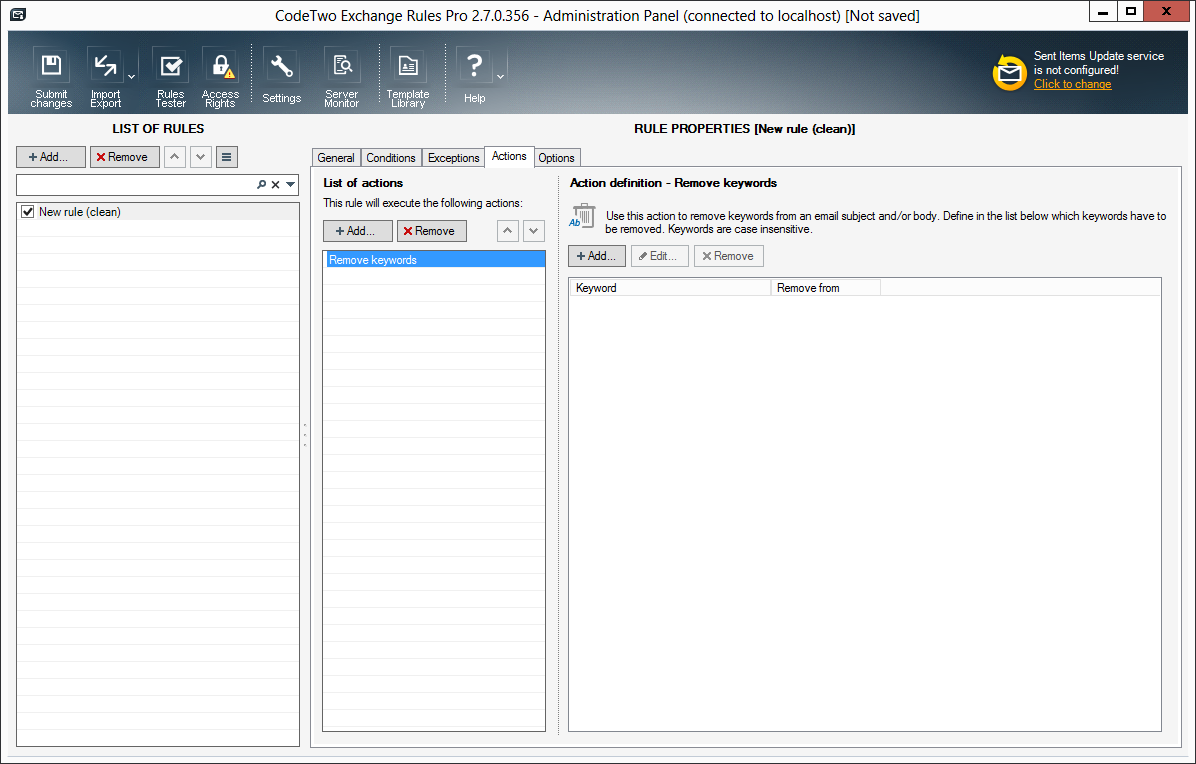The image size is (1196, 764).
Task: Click the Remove keywords trash icon
Action: point(582,216)
